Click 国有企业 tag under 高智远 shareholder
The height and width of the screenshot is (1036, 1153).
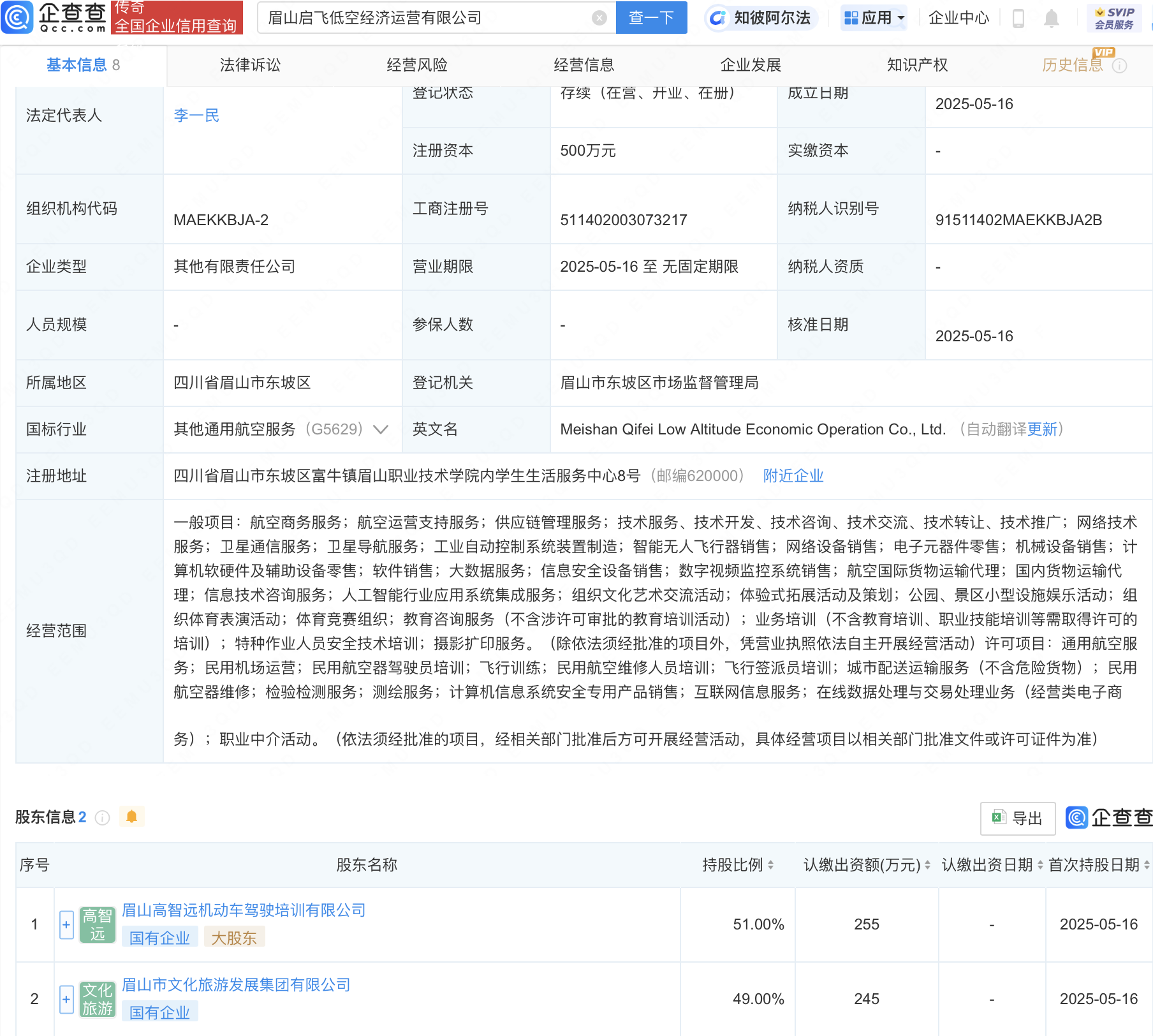click(x=159, y=938)
